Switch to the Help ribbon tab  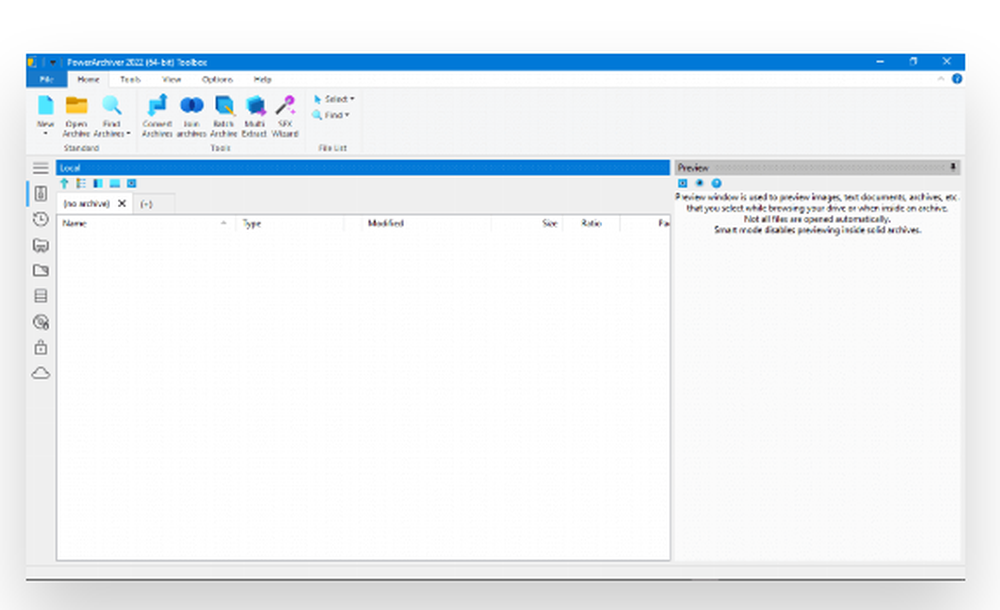click(262, 79)
